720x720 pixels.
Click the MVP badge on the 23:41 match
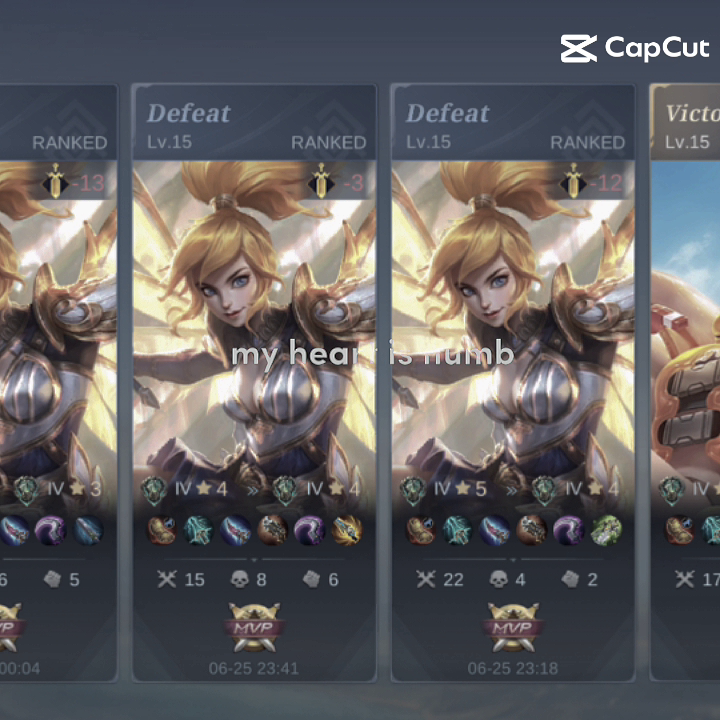(254, 627)
